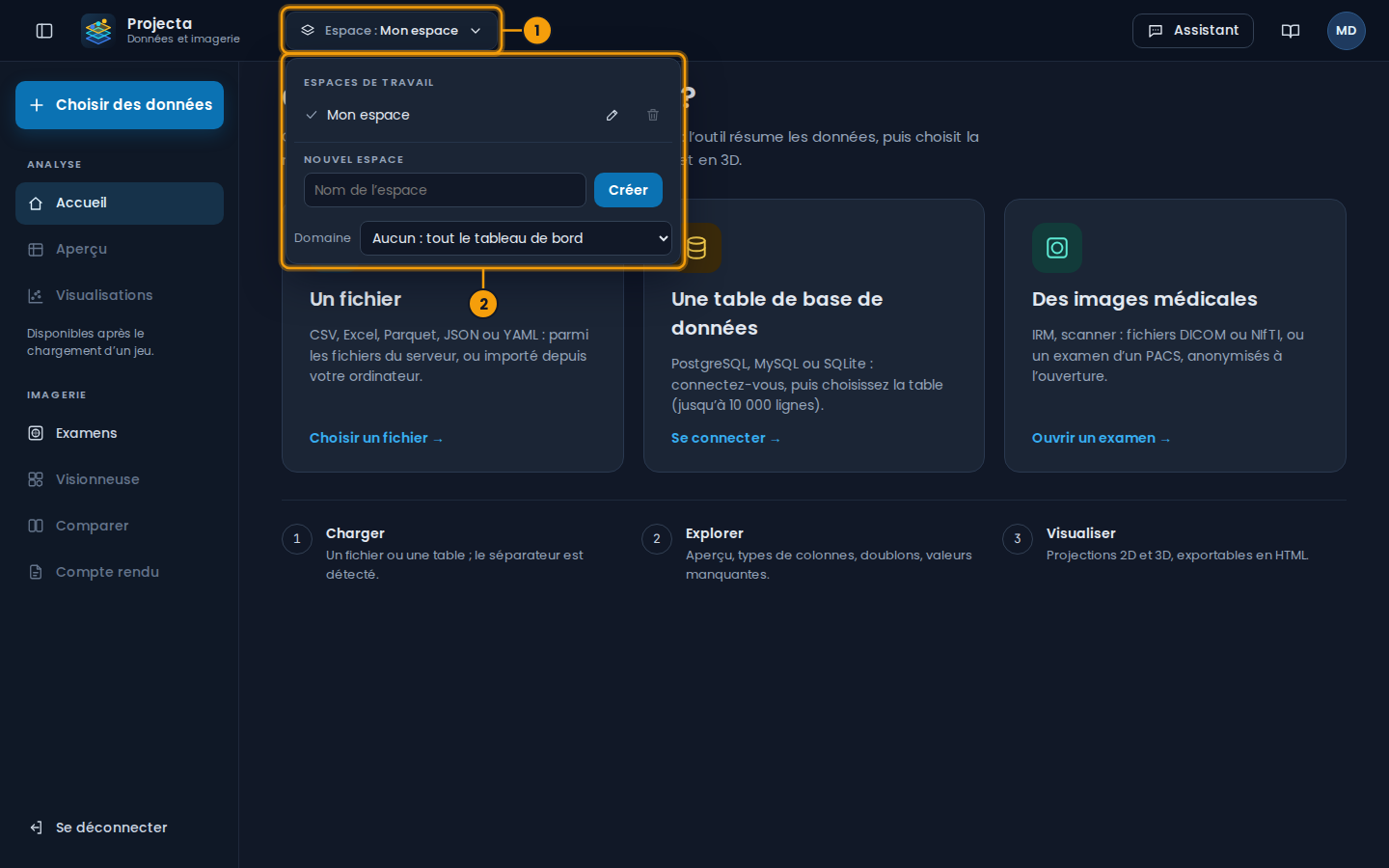Click the medical images card icon
The width and height of the screenshot is (1389, 868).
1057,248
